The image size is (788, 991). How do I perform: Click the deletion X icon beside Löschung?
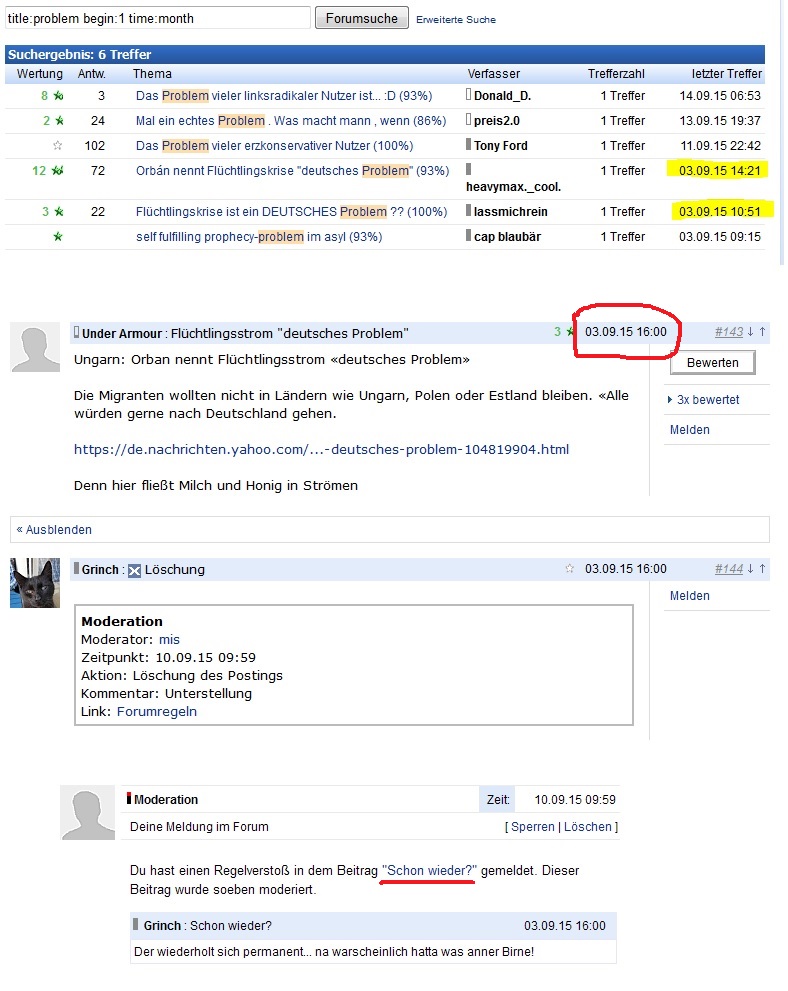135,570
